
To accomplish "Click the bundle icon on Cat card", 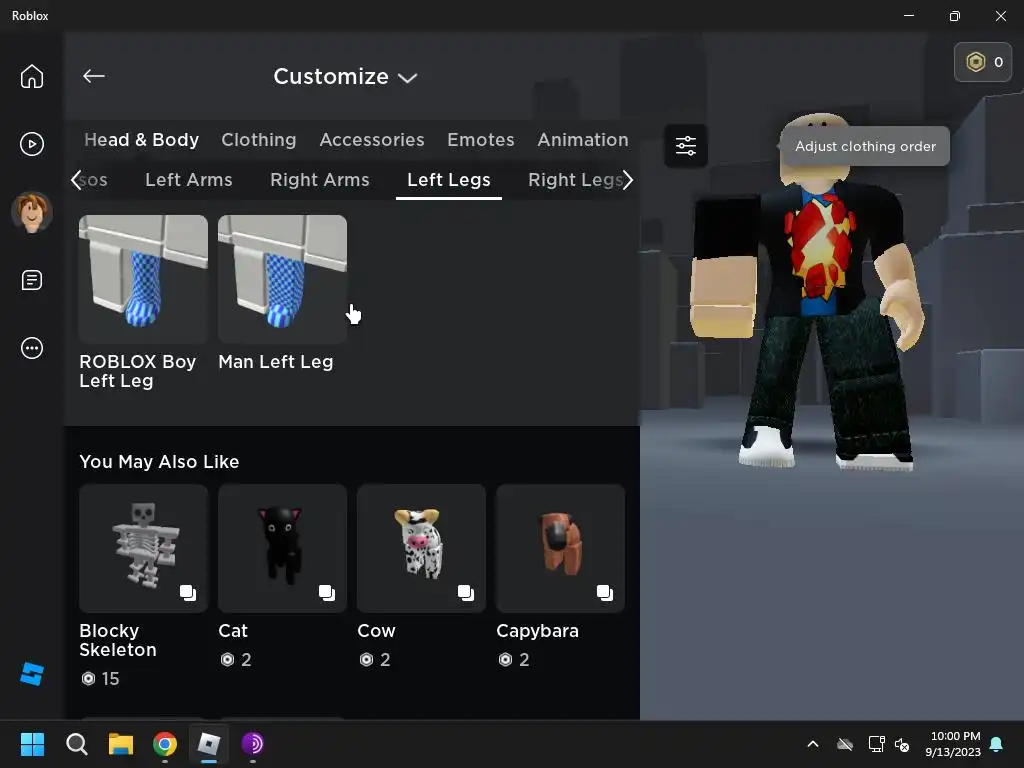I will click(327, 592).
